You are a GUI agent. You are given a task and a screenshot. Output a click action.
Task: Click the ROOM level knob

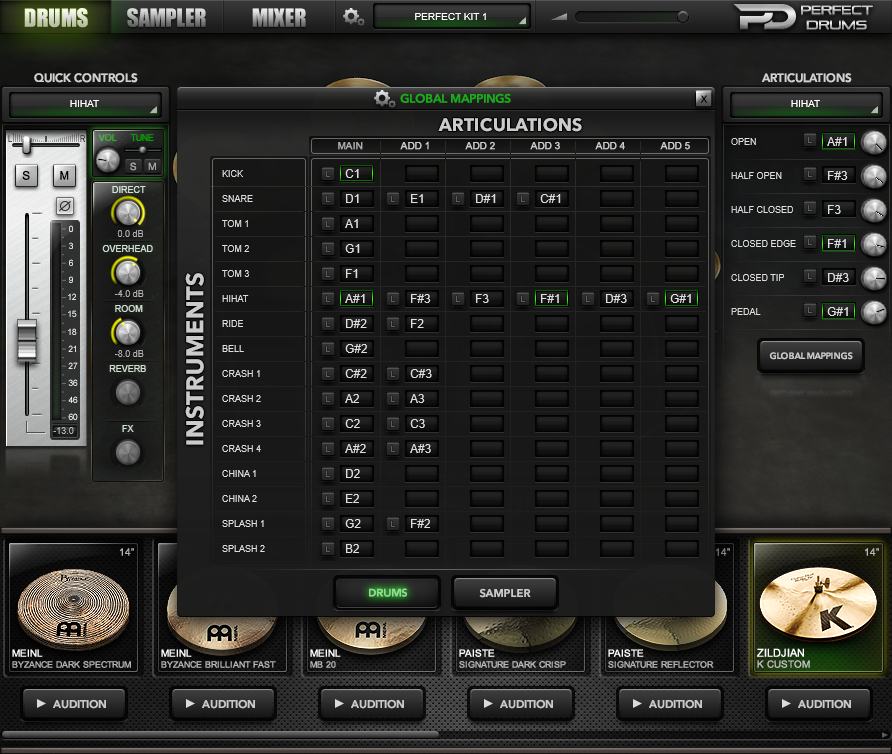click(x=128, y=332)
